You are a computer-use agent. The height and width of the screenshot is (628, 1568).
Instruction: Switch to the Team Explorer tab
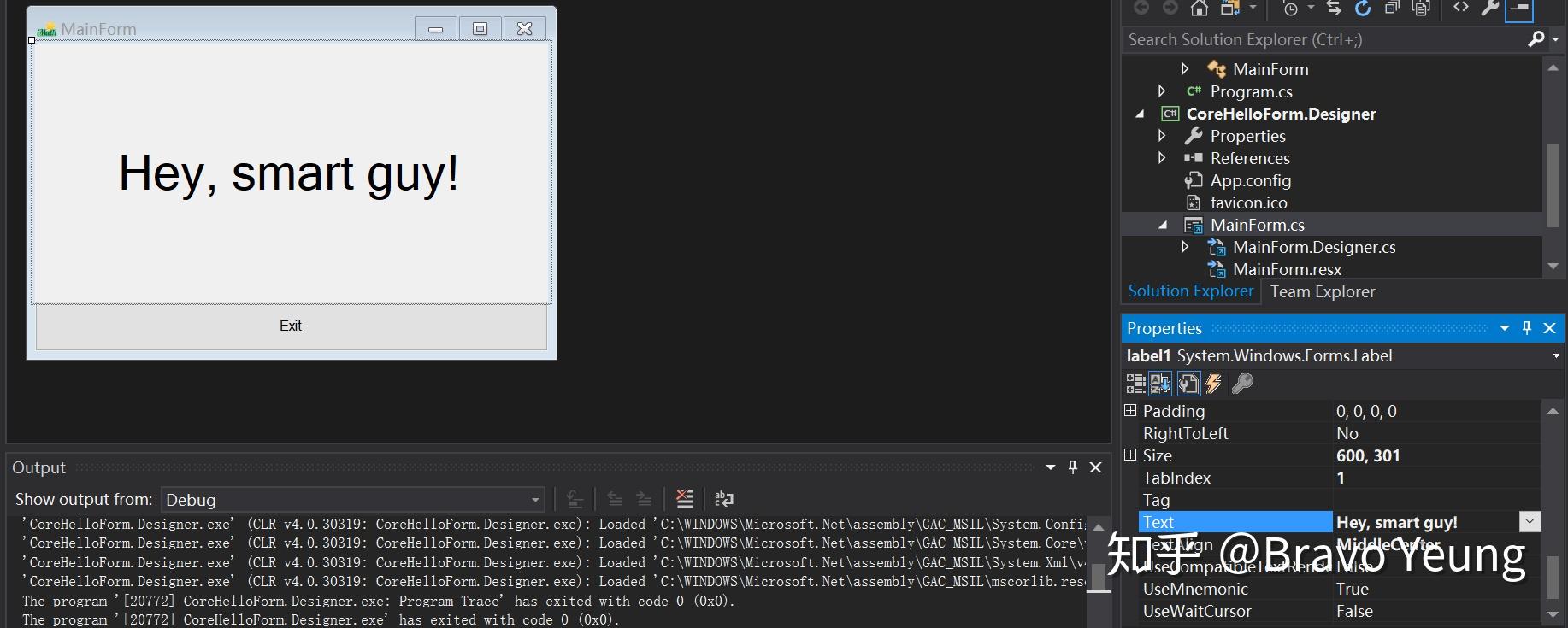click(x=1323, y=292)
